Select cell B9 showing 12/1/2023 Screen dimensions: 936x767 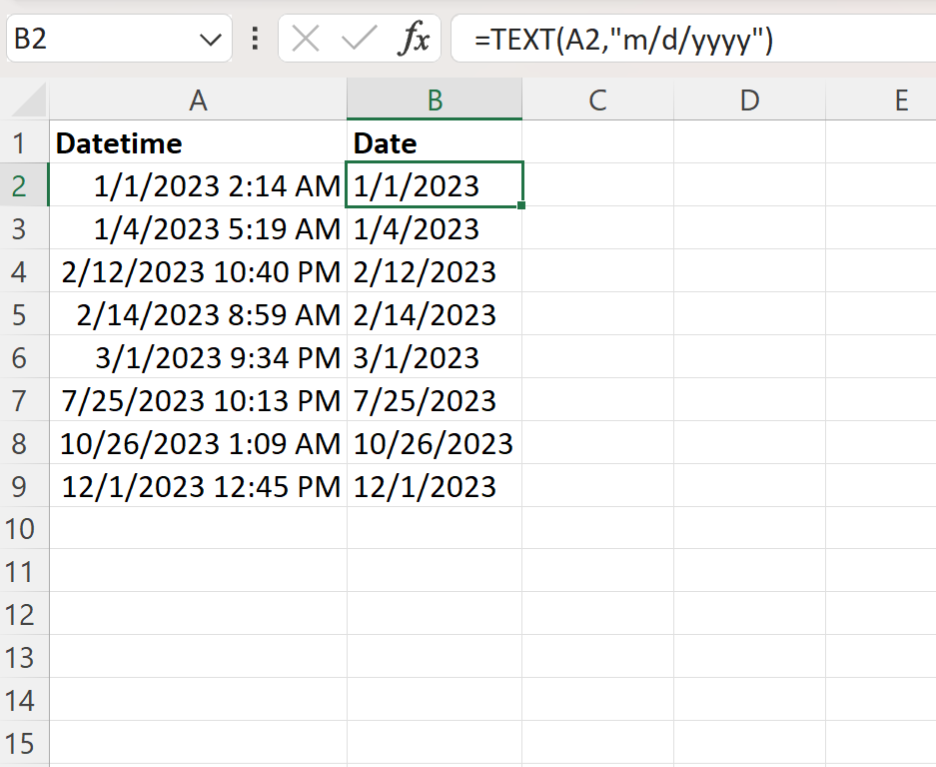click(x=434, y=486)
